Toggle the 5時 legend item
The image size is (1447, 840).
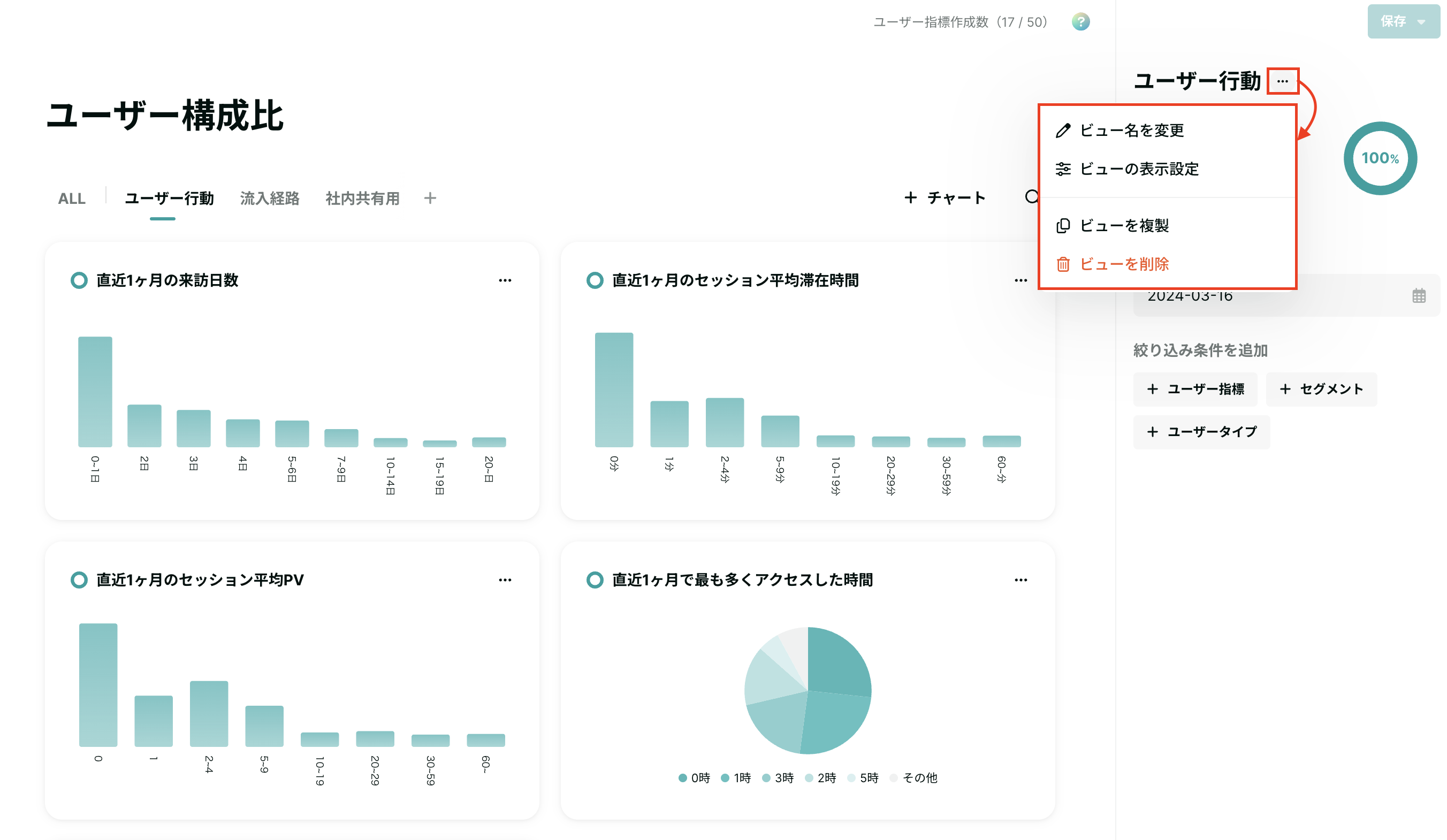click(863, 778)
